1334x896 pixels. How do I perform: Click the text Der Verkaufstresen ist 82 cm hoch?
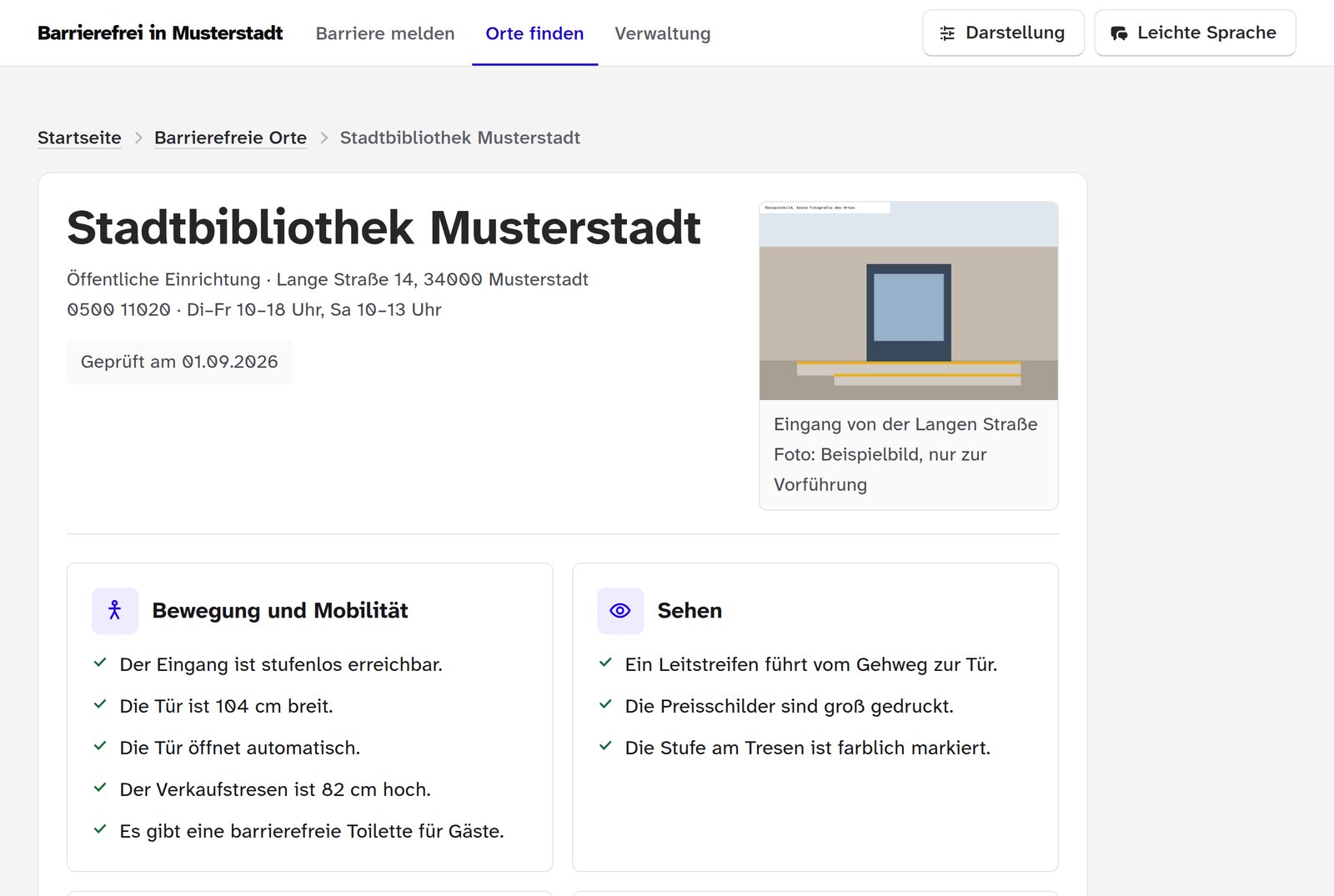275,789
